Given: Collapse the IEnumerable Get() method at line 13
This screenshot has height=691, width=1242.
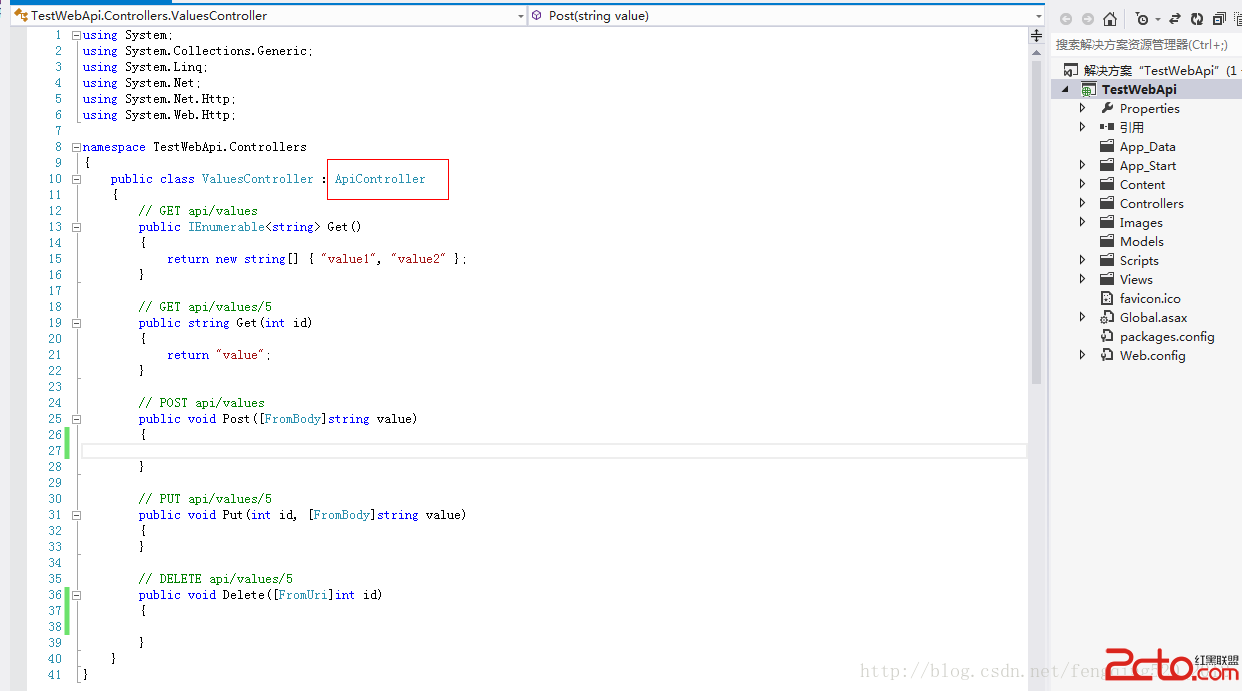Looking at the screenshot, I should coord(76,227).
